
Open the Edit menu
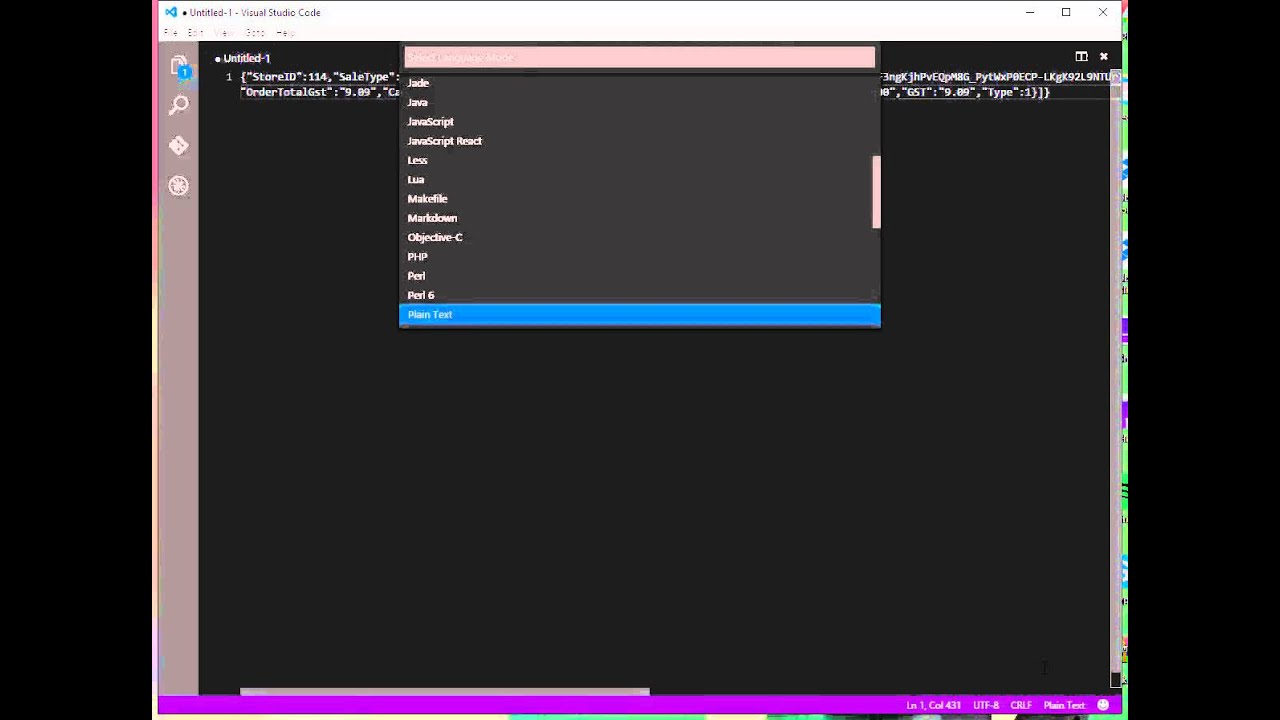pos(196,33)
